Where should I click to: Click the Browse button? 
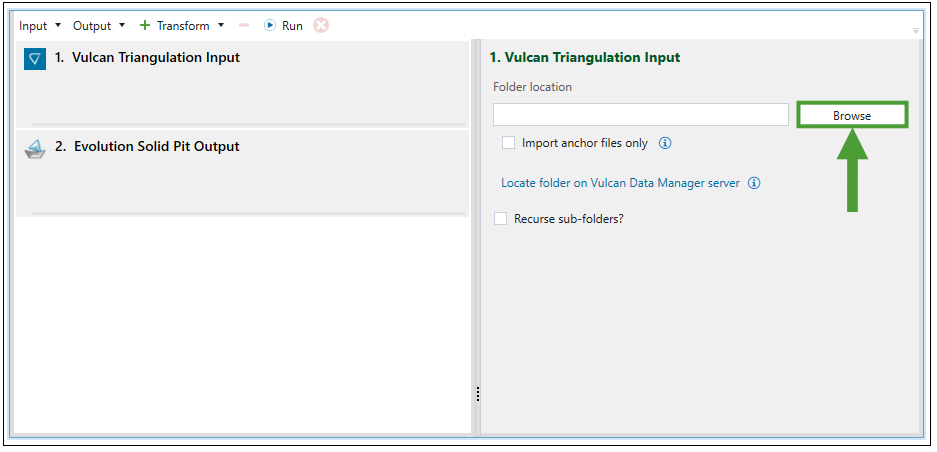pyautogui.click(x=852, y=115)
